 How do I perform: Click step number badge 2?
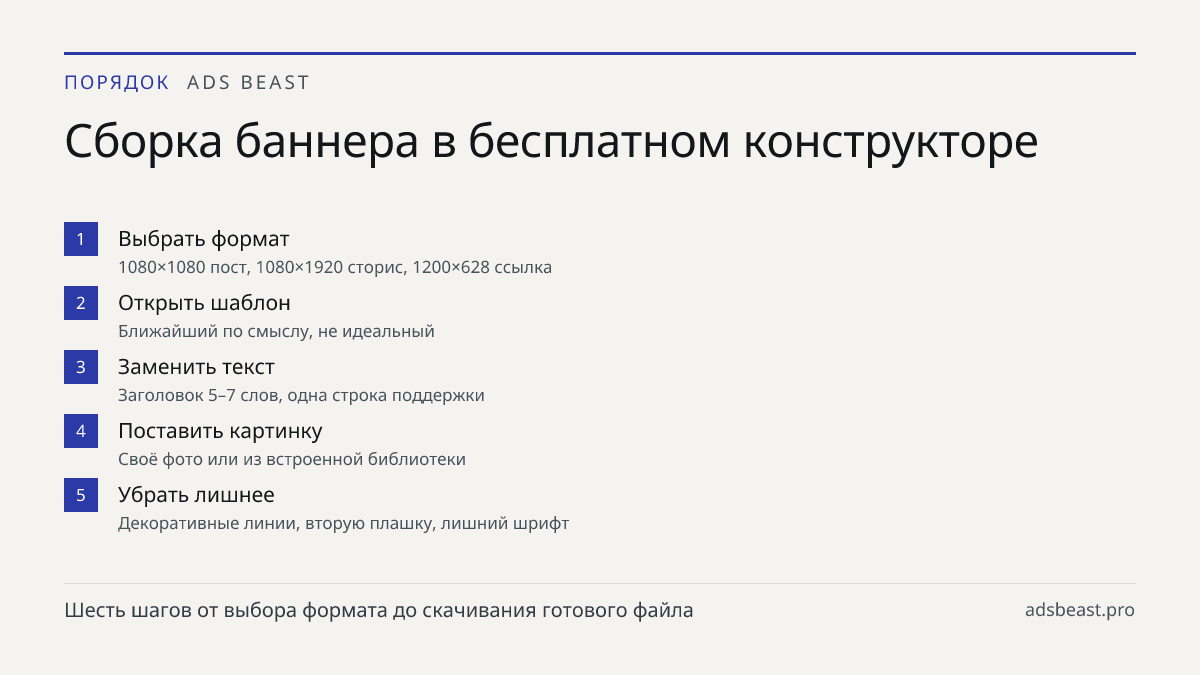[81, 303]
